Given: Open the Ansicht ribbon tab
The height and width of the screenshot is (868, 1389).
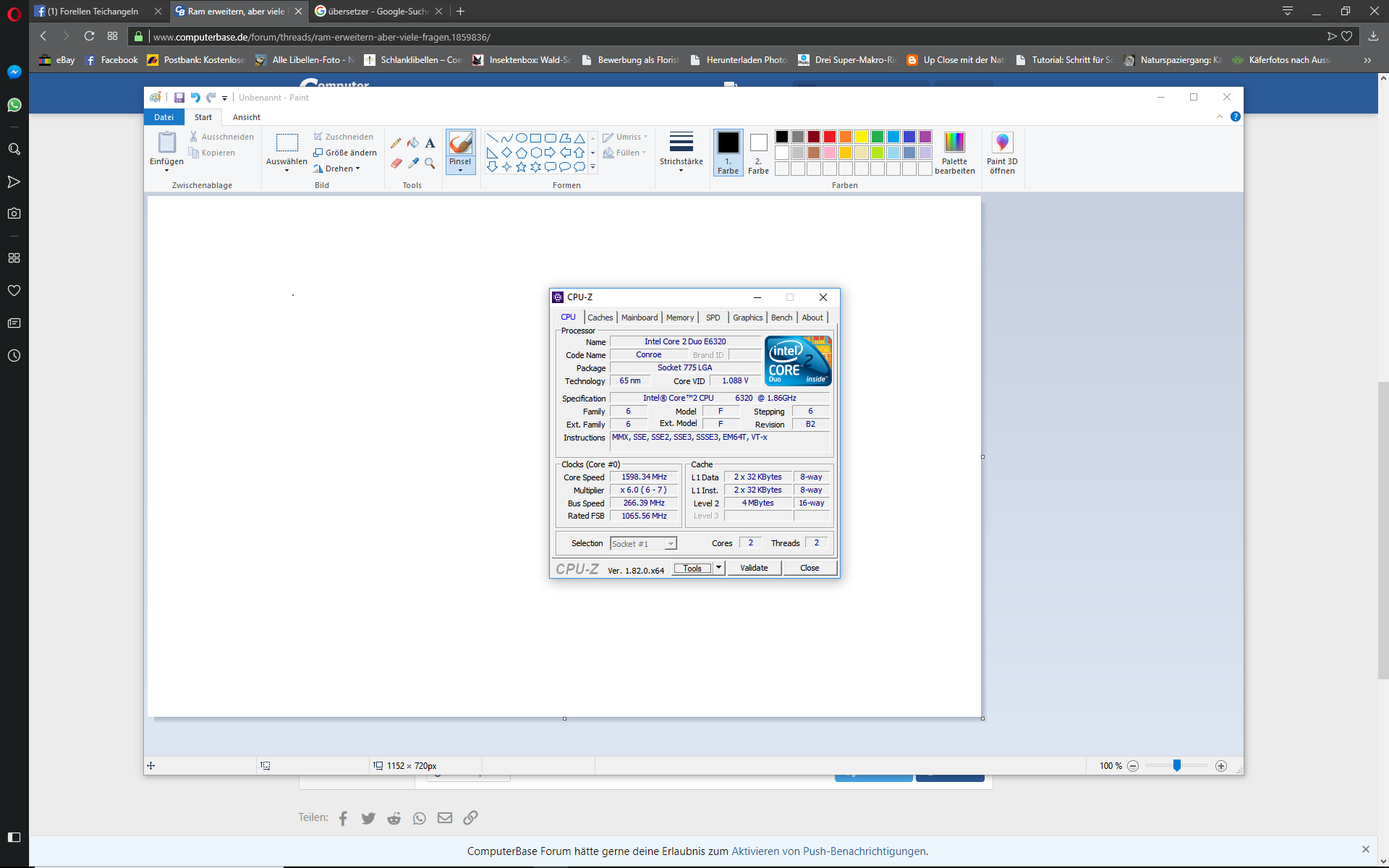Looking at the screenshot, I should 246,117.
